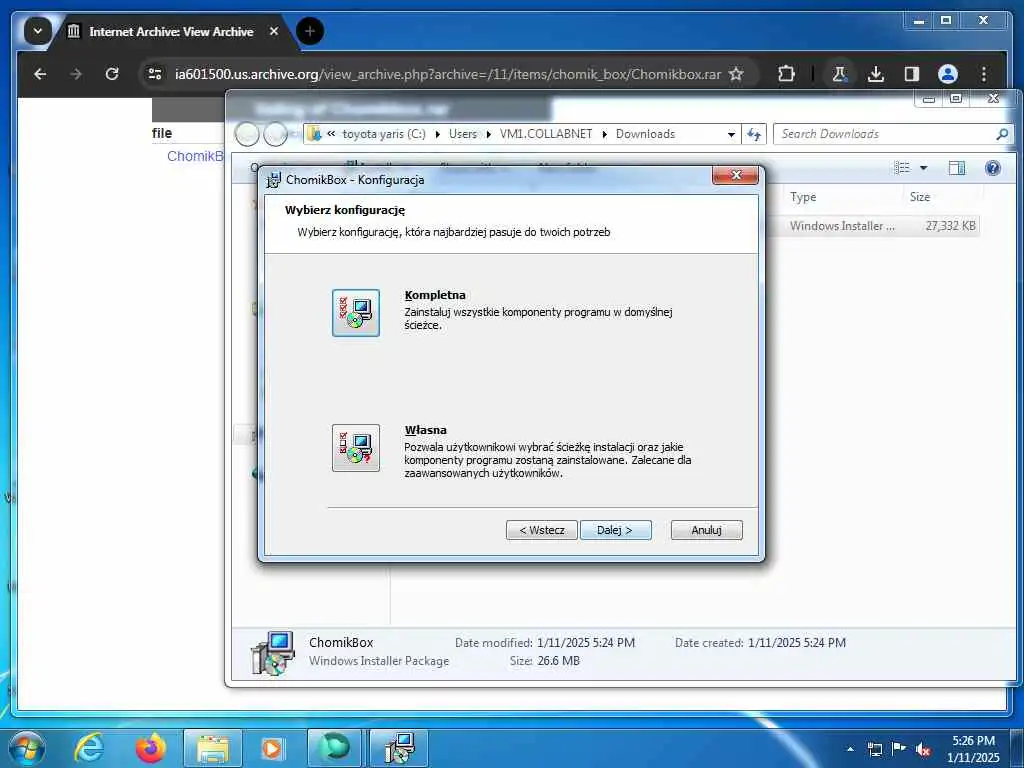Select VM1.COLLABNET in the Explorer breadcrumb
The image size is (1024, 768).
tap(545, 134)
